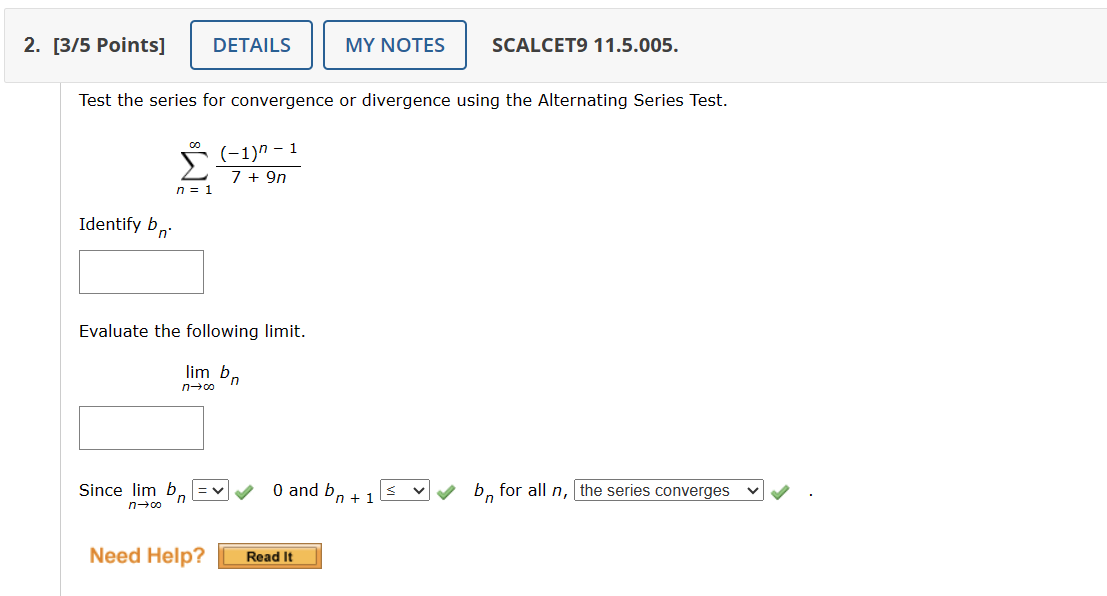Click the infinity symbol above the summation

point(193,143)
